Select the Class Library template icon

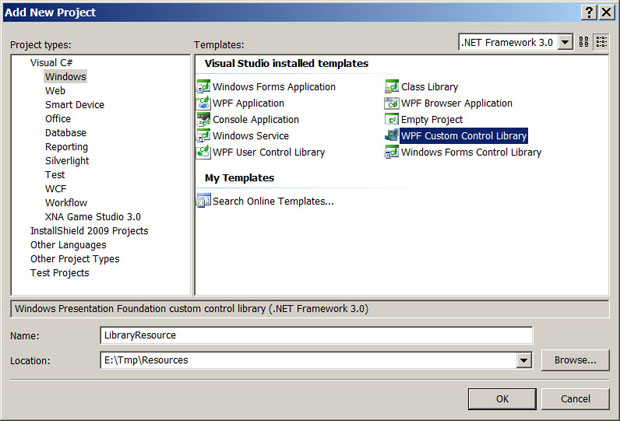pyautogui.click(x=392, y=87)
